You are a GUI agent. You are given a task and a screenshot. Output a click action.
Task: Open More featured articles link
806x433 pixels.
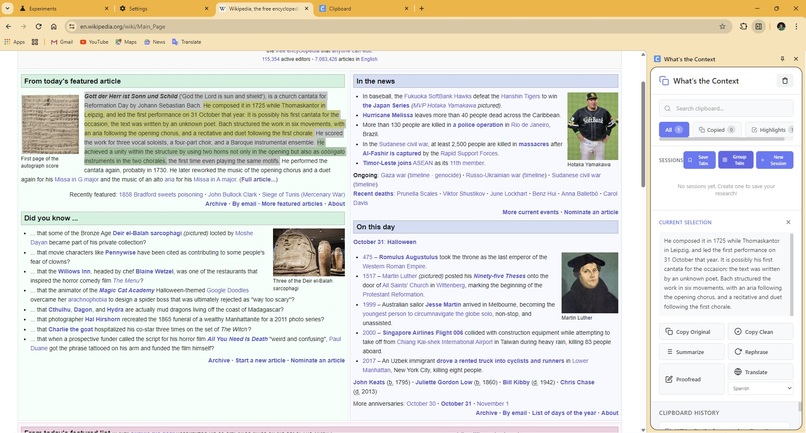291,204
